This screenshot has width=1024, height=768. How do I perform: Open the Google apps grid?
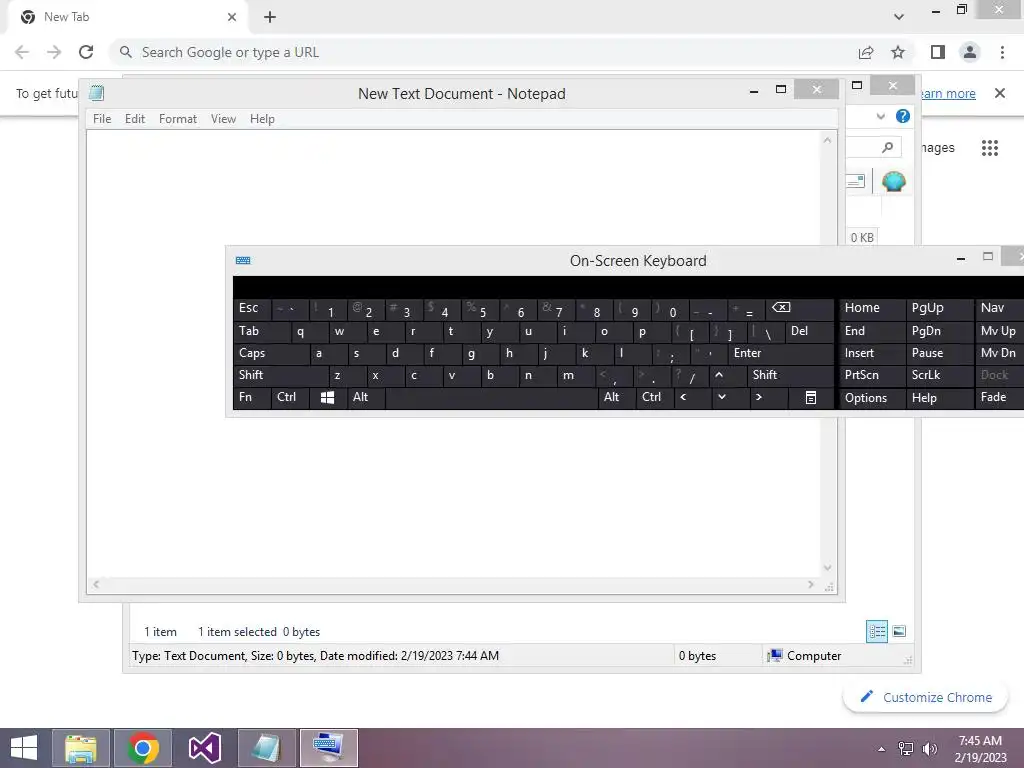(x=990, y=148)
